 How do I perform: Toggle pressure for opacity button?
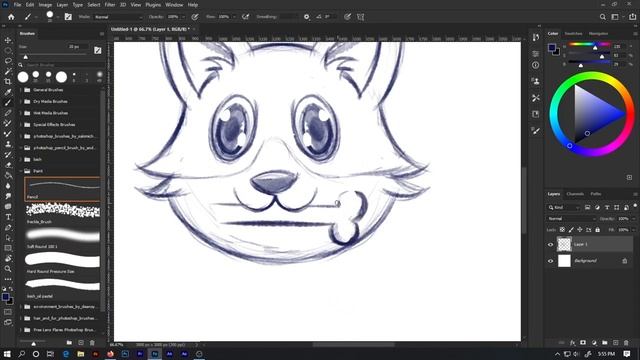(x=195, y=17)
